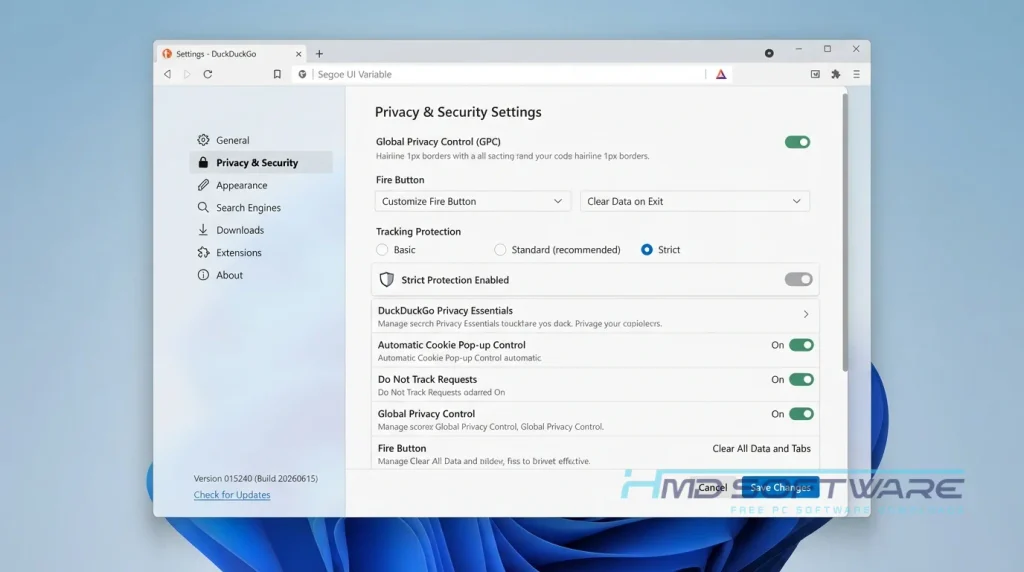Click the Downloads arrow icon
Screen dimensions: 1024x572
[x=203, y=230]
